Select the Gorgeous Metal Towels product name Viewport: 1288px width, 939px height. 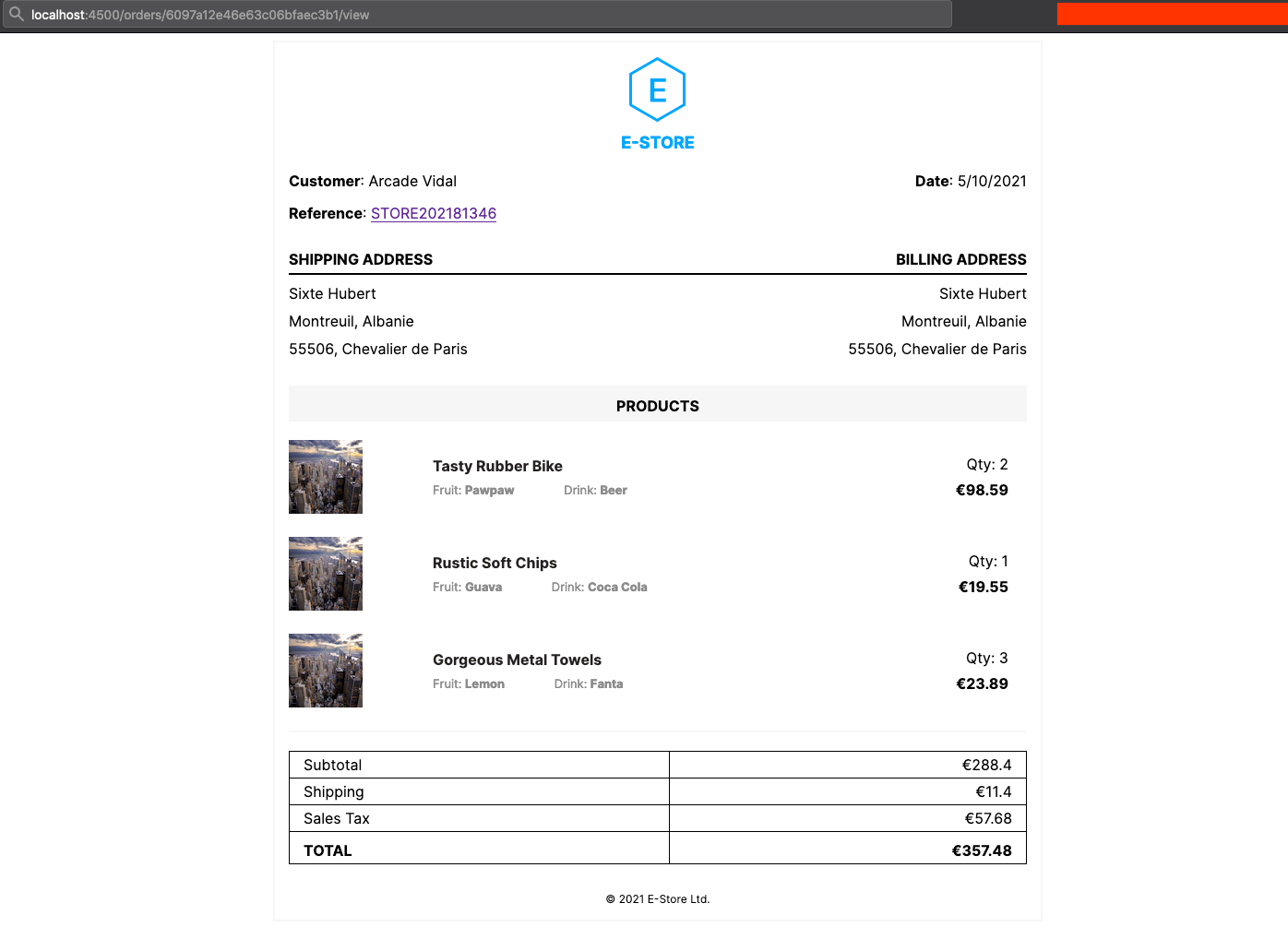[x=517, y=660]
